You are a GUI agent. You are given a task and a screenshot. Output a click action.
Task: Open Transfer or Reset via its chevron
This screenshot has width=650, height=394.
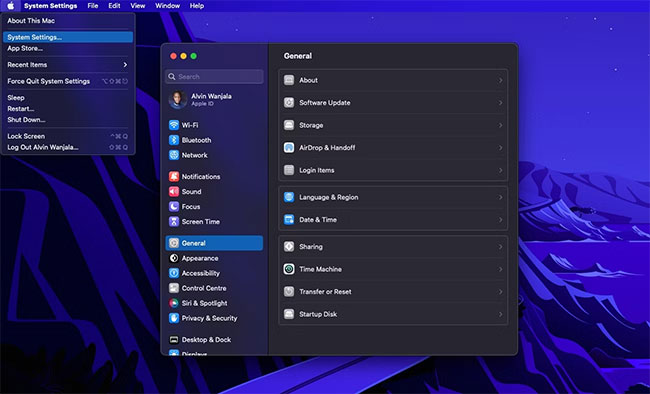[500, 292]
